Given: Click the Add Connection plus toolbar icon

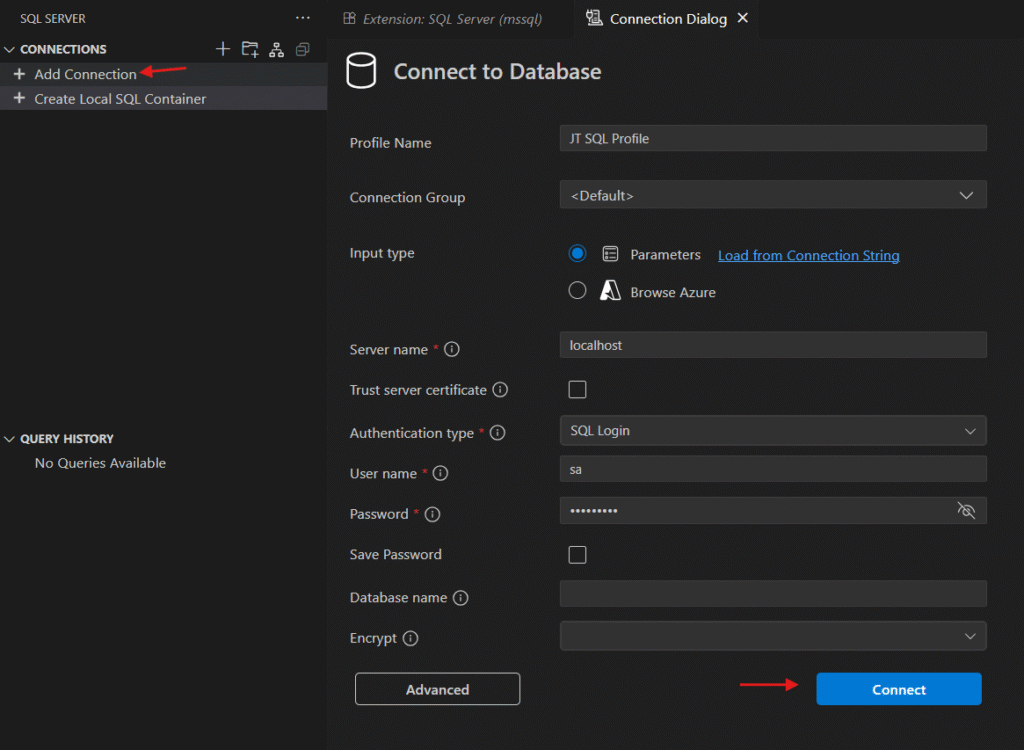Looking at the screenshot, I should pyautogui.click(x=223, y=49).
